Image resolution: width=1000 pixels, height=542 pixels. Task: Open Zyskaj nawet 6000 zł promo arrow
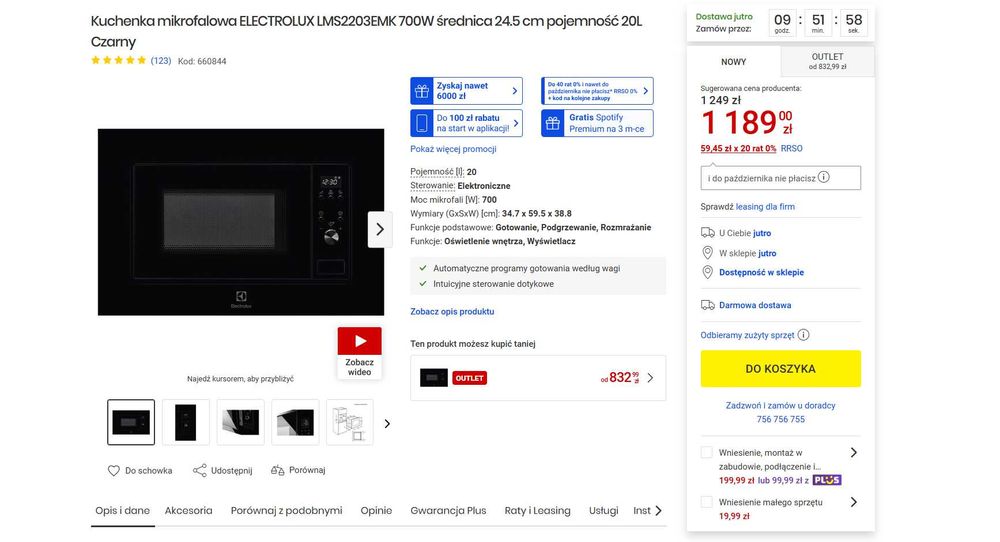(x=515, y=91)
